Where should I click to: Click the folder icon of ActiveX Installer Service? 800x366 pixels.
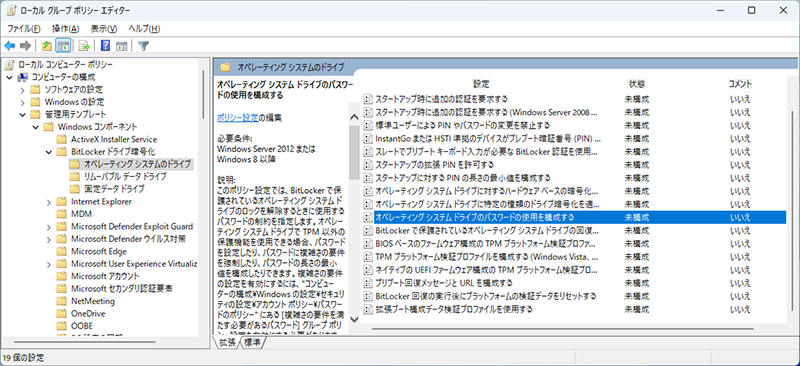click(62, 139)
